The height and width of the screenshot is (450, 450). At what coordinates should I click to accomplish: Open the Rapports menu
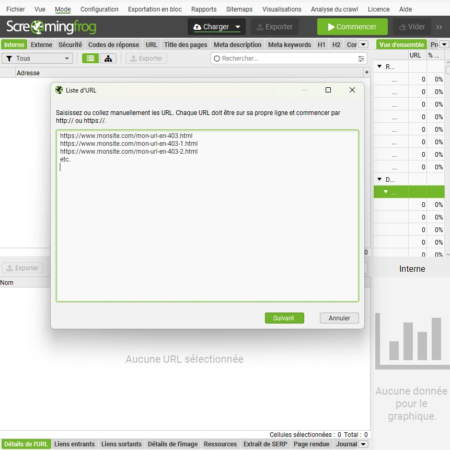point(204,9)
